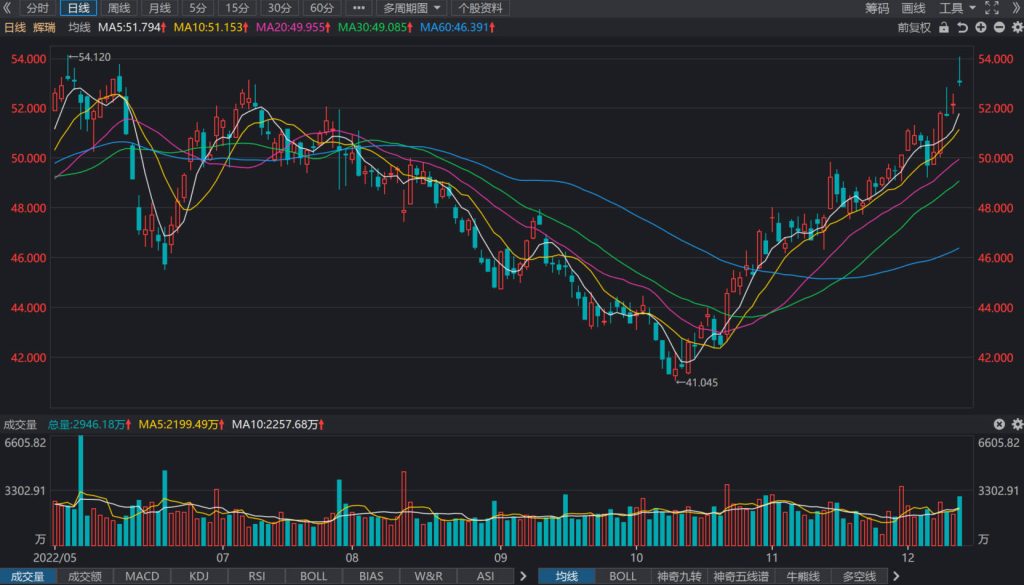1024x585 pixels.
Task: Zoom in the chart with the plus icon
Action: coord(980,27)
